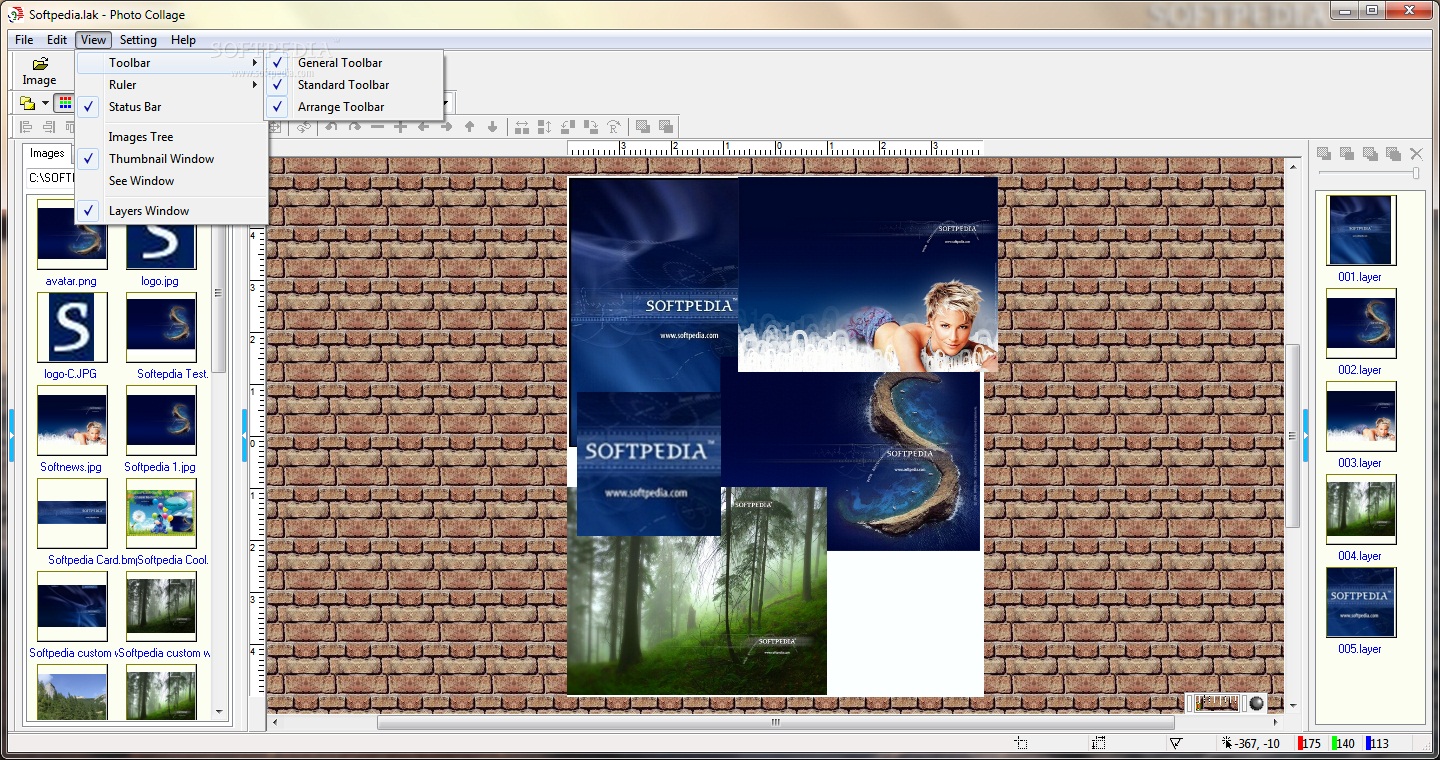
Task: Click the fourth layer order icon in Layers panel
Action: pos(1393,153)
